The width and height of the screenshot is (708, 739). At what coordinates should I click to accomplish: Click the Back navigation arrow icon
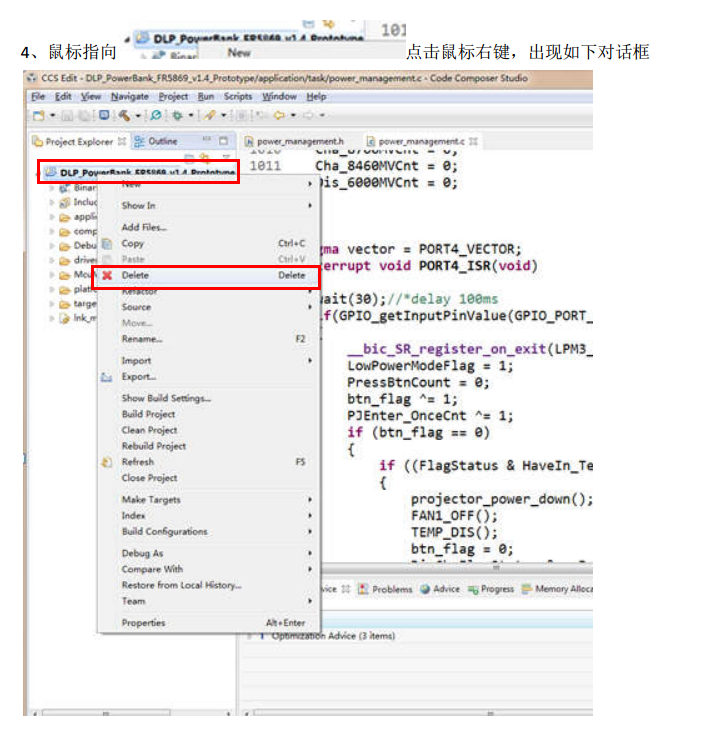280,115
